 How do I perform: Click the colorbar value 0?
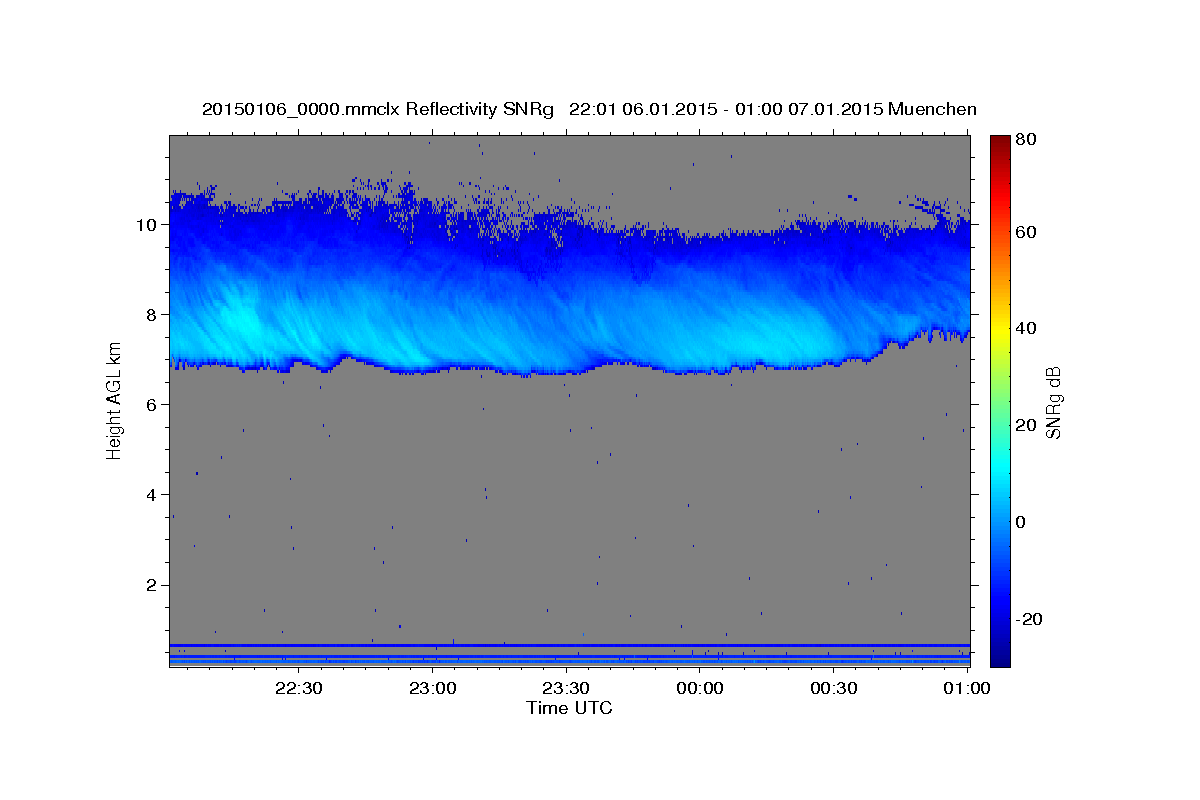click(1022, 522)
